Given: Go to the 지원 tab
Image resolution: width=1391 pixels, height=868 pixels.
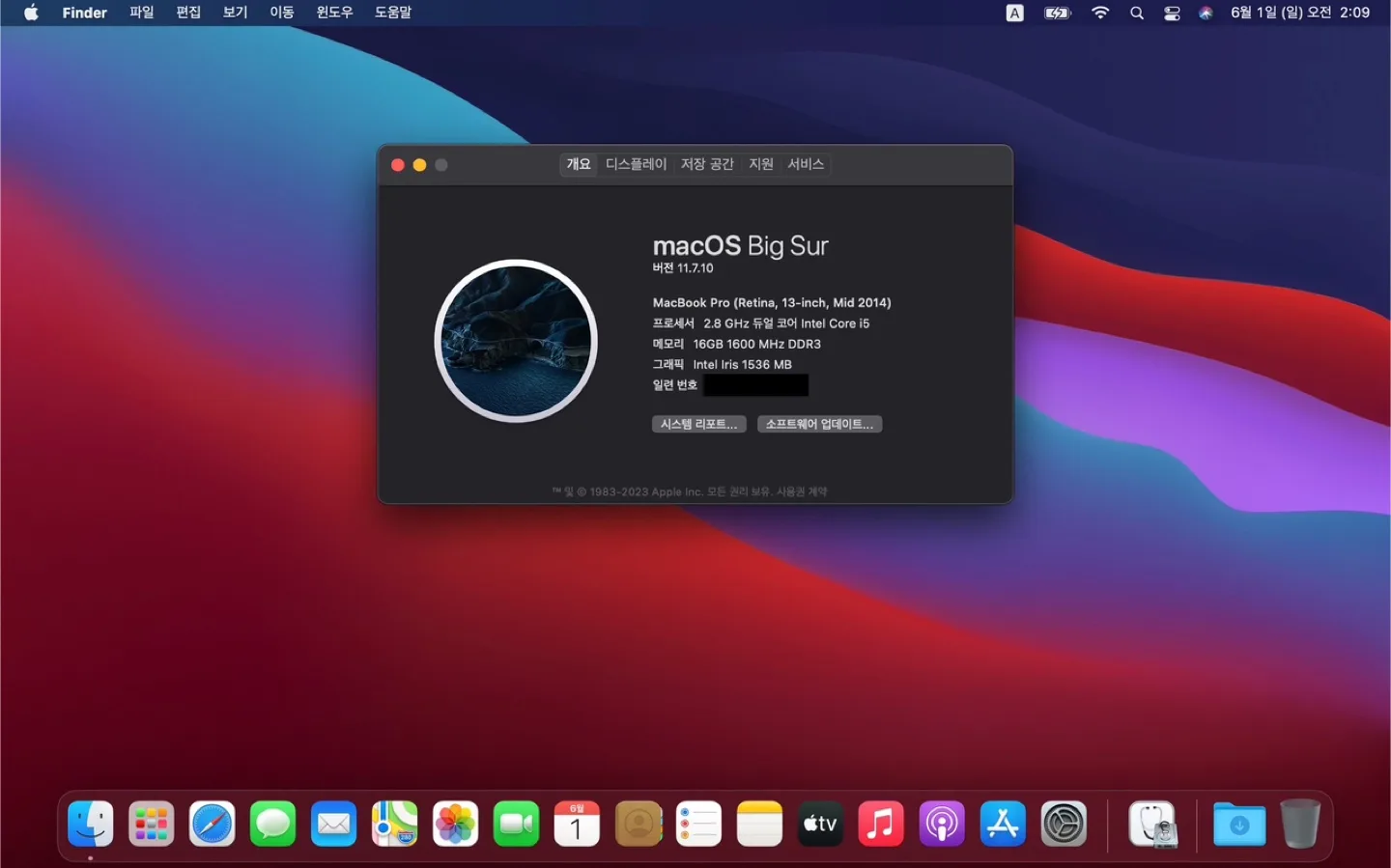Looking at the screenshot, I should [x=761, y=164].
